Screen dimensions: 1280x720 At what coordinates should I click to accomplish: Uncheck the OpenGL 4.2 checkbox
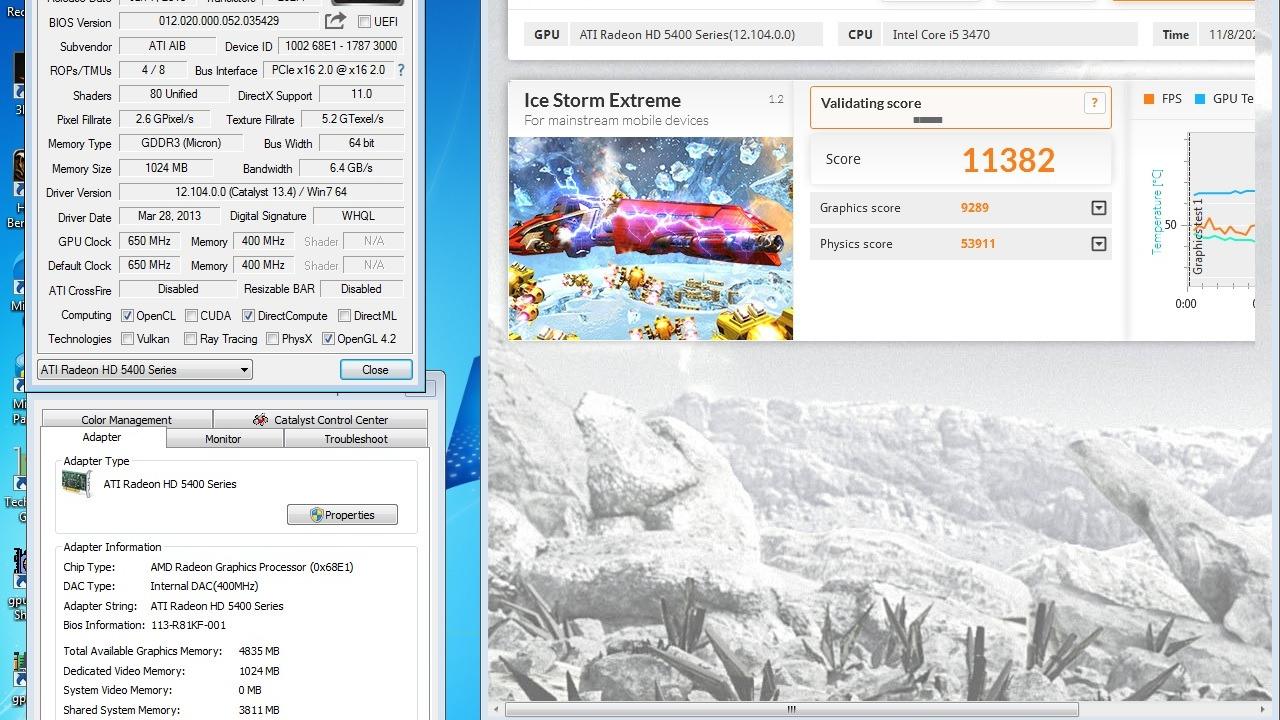pos(328,339)
